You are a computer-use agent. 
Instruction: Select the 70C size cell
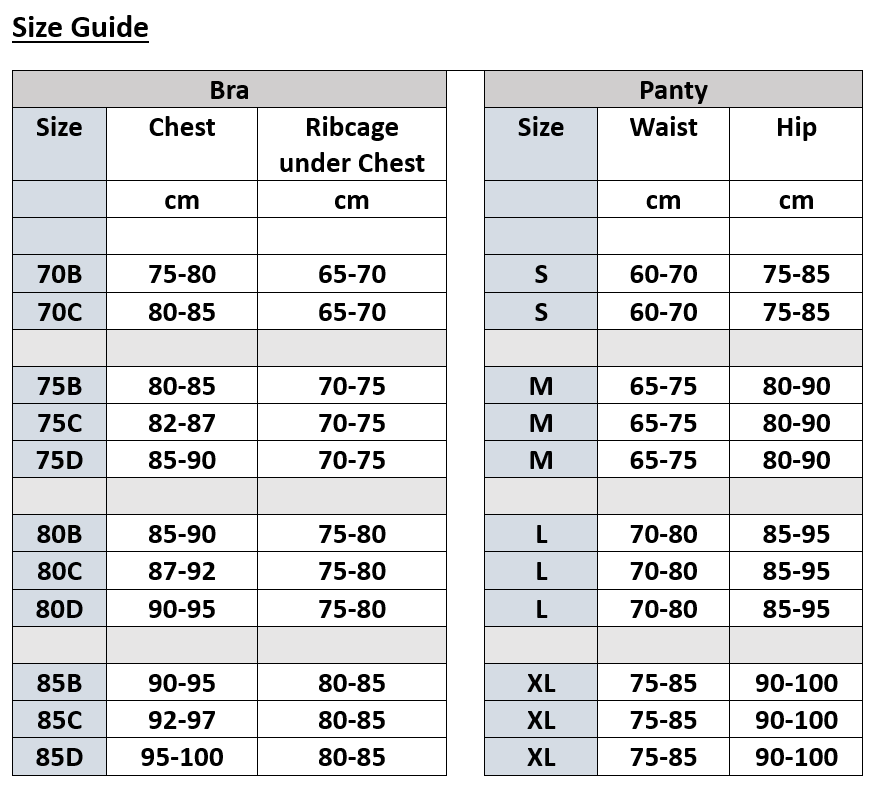tap(59, 312)
